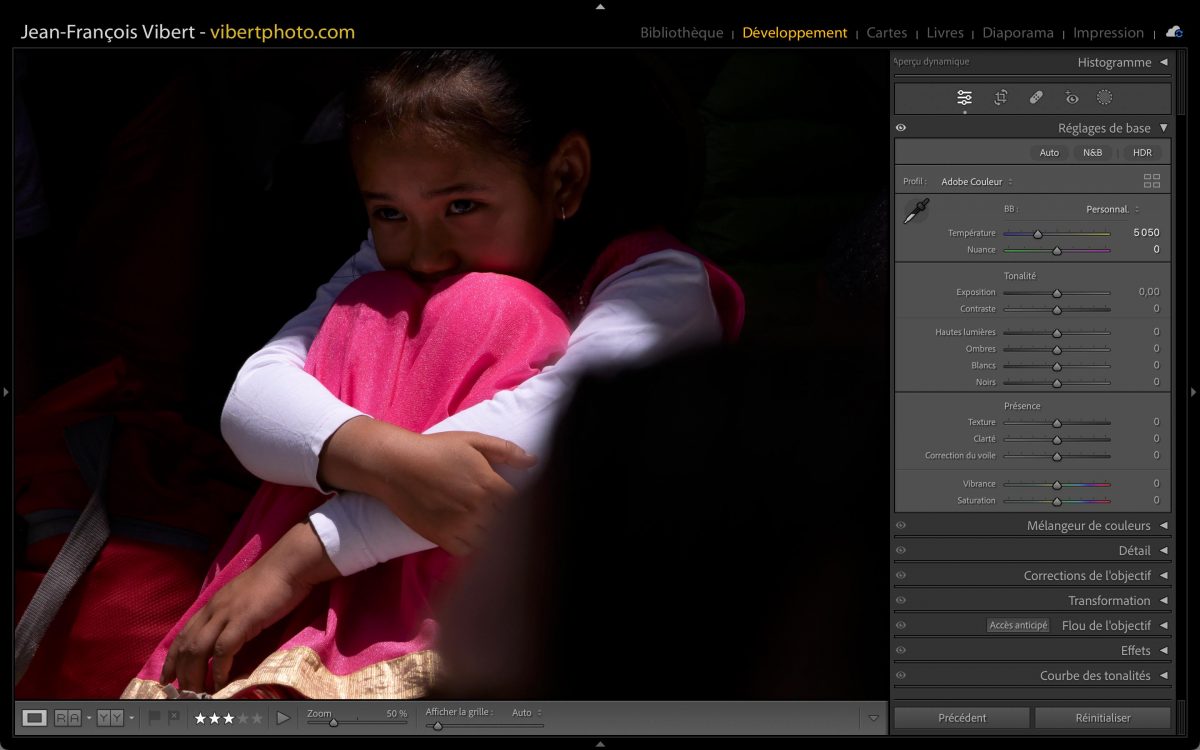Viewport: 1200px width, 750px height.
Task: Open the BB Personnal. white balance dropdown
Action: [x=1111, y=210]
